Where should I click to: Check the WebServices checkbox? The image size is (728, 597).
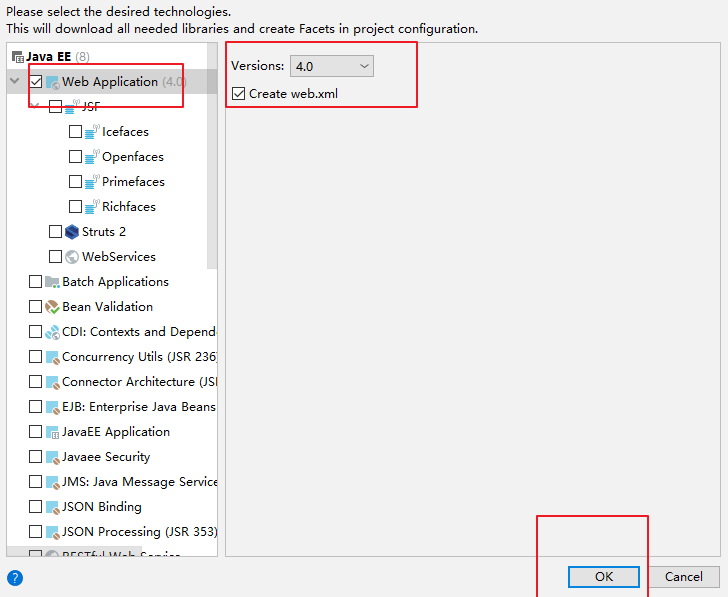pyautogui.click(x=55, y=257)
